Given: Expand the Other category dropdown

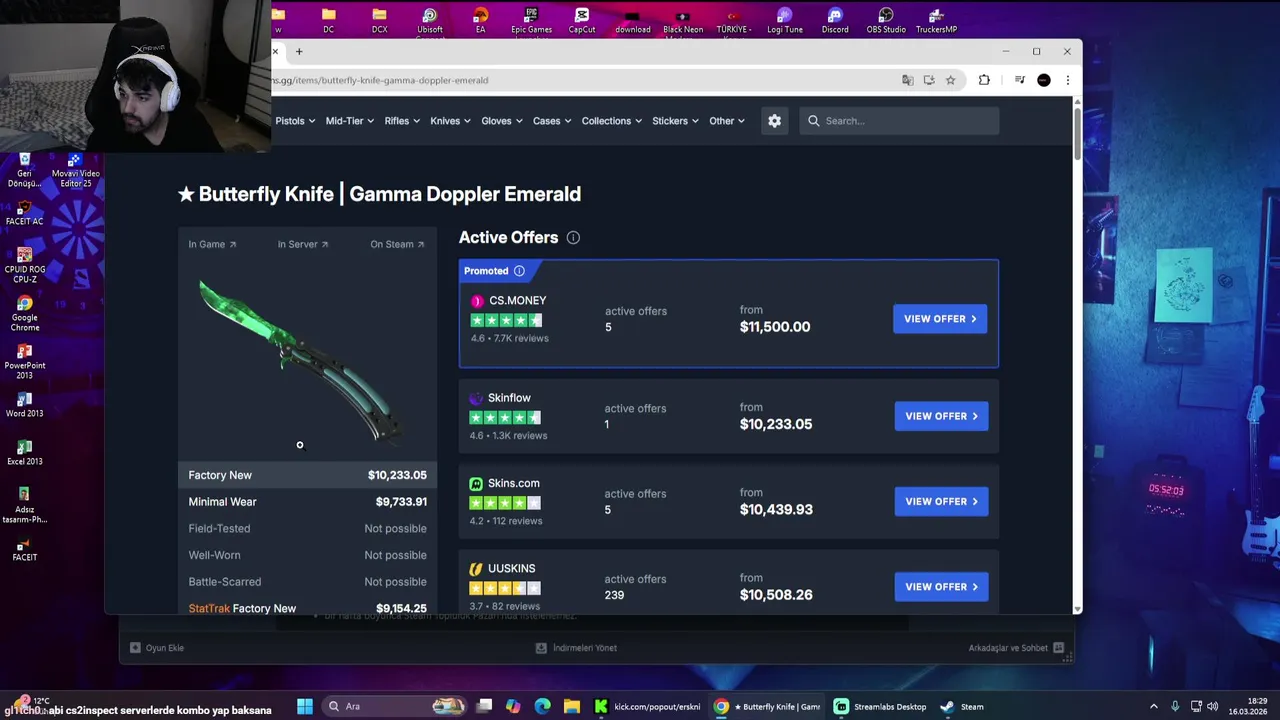Looking at the screenshot, I should (x=727, y=121).
